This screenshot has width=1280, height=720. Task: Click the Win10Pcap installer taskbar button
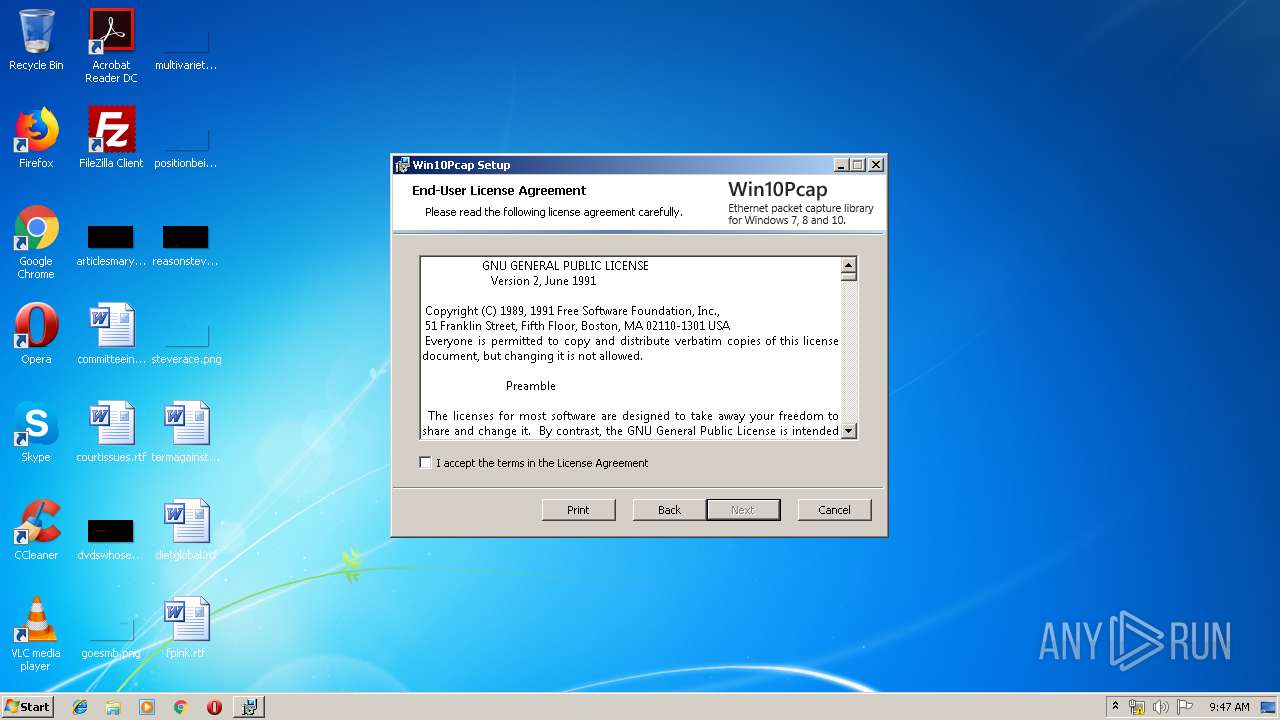click(x=249, y=707)
